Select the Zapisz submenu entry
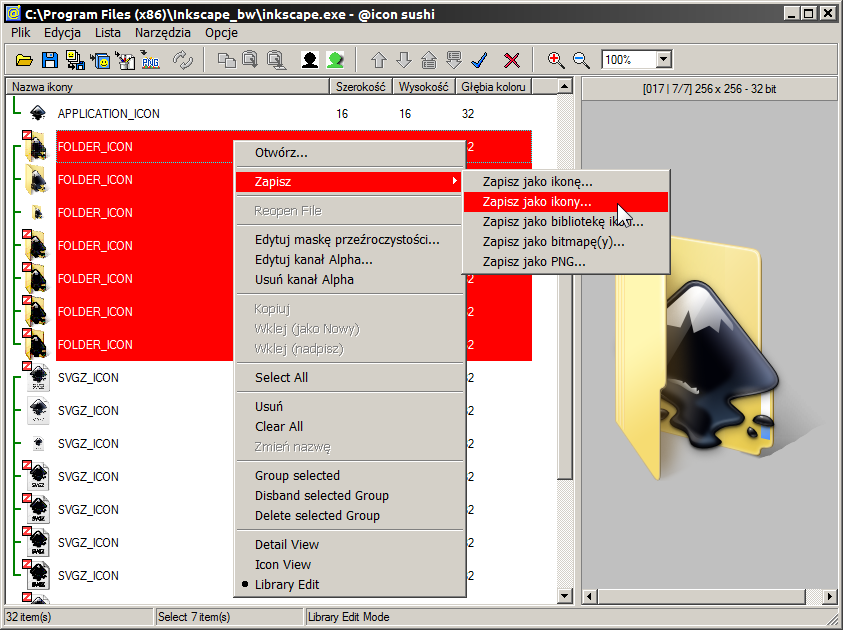Image resolution: width=843 pixels, height=630 pixels. coord(350,182)
